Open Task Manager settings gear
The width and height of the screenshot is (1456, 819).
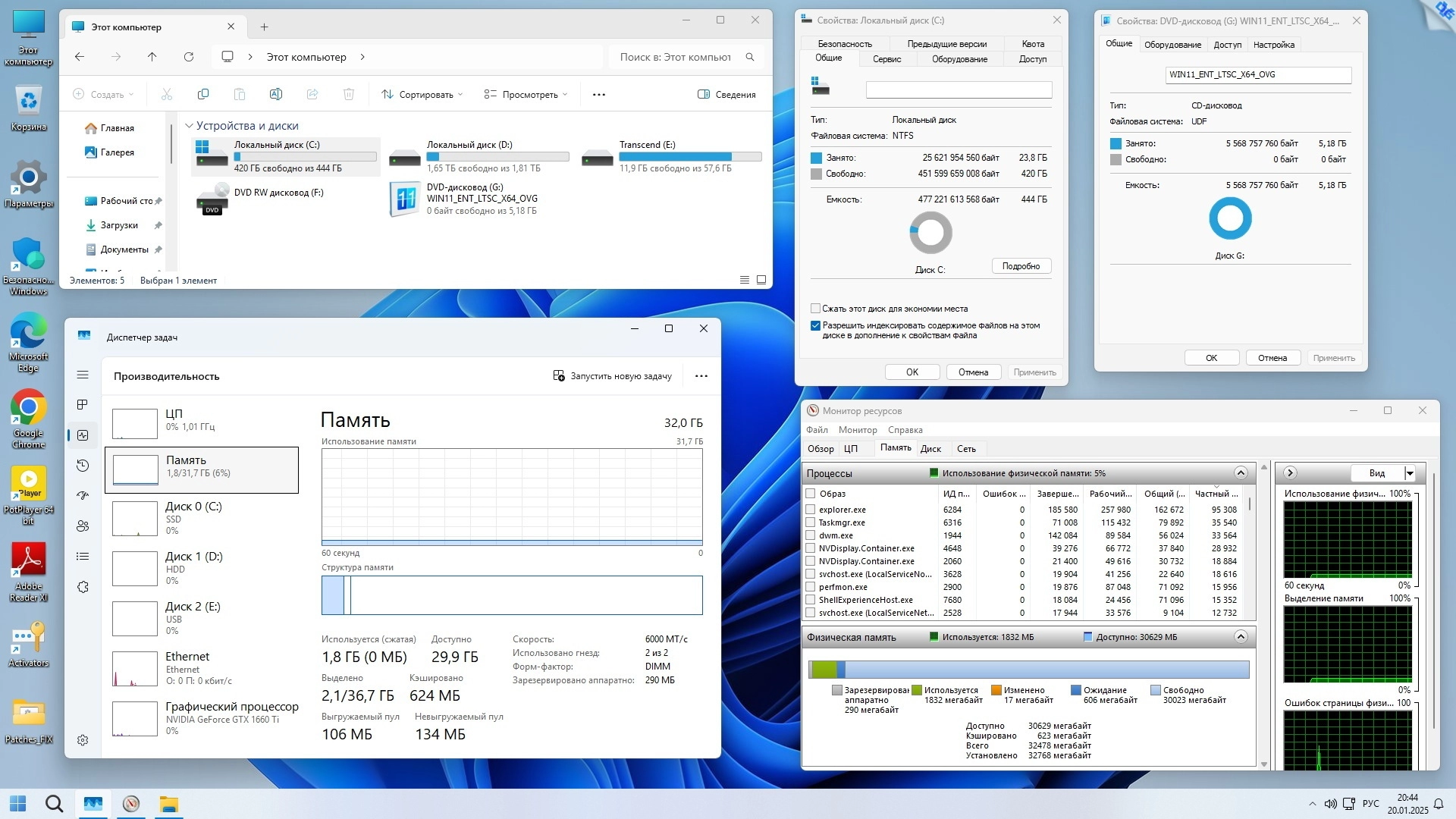pos(83,740)
